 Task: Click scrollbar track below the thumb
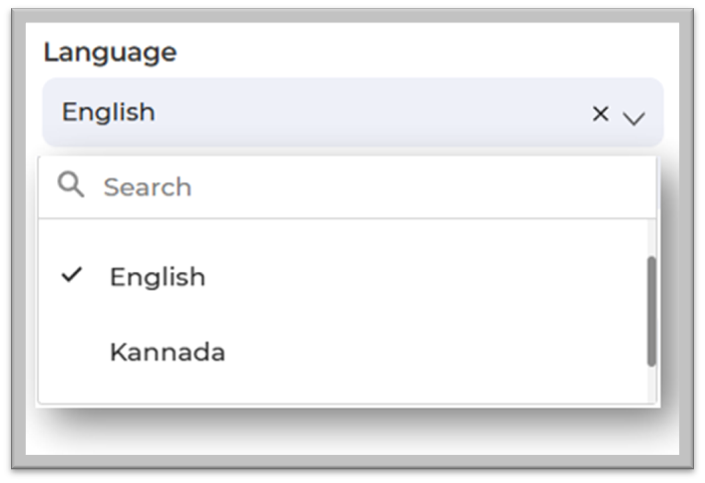click(651, 385)
